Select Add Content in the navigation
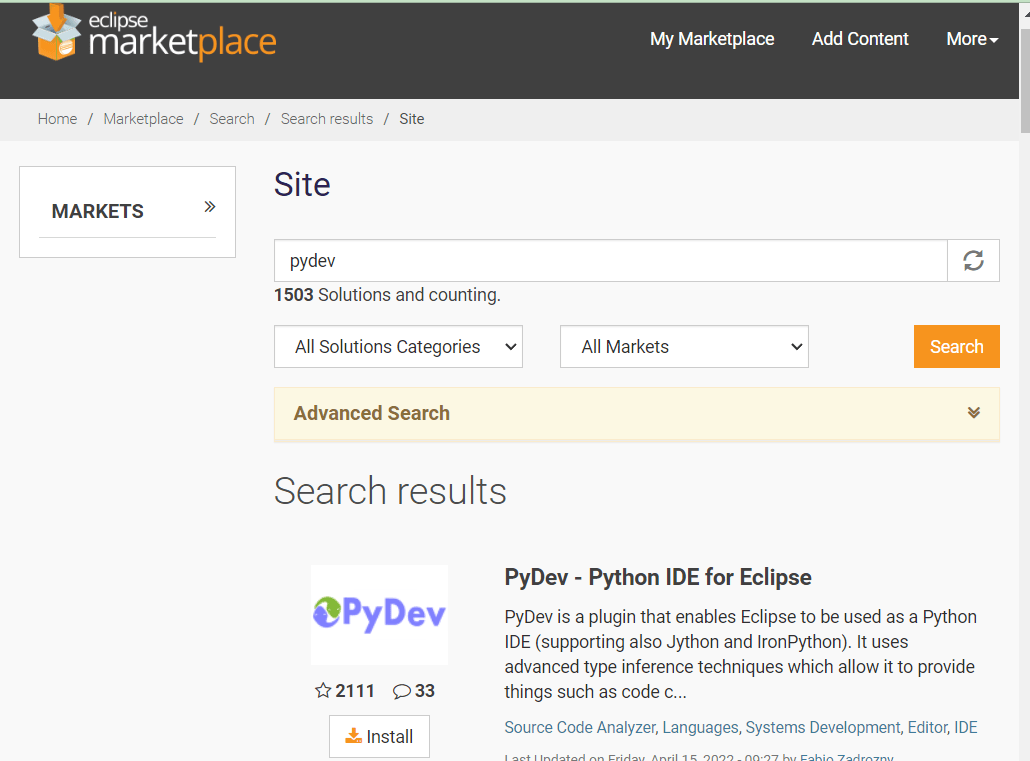1030x761 pixels. [860, 38]
